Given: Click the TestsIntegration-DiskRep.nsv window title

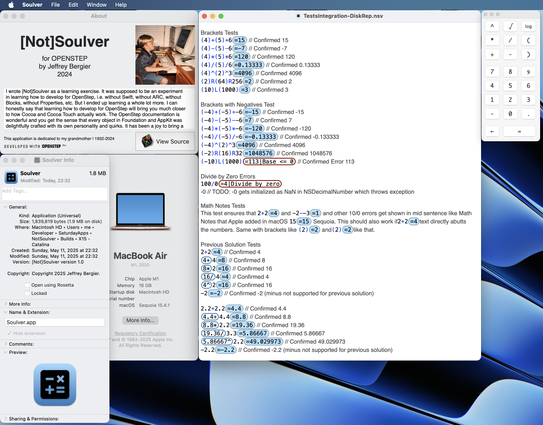Looking at the screenshot, I should coord(343,16).
